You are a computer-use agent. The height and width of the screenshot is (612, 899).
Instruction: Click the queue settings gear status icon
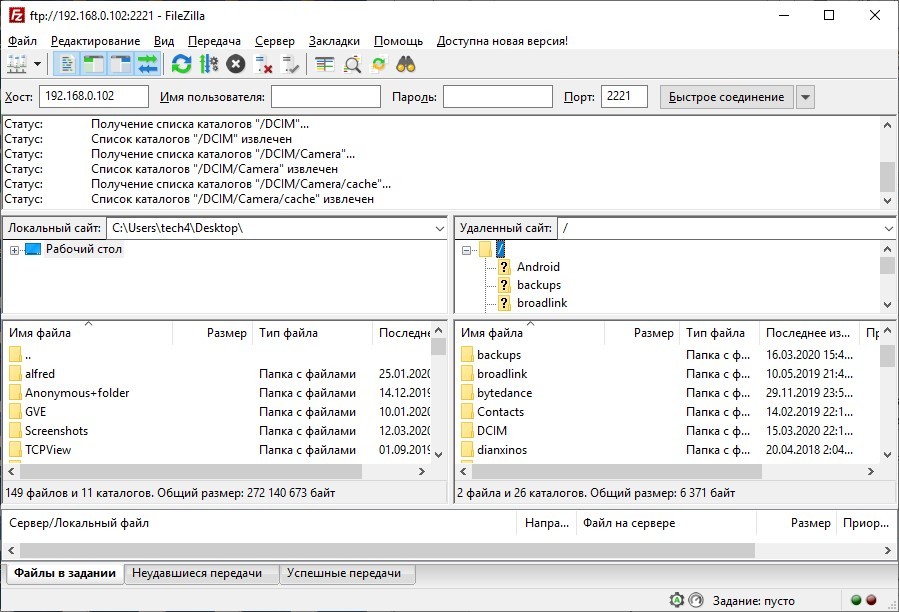677,600
